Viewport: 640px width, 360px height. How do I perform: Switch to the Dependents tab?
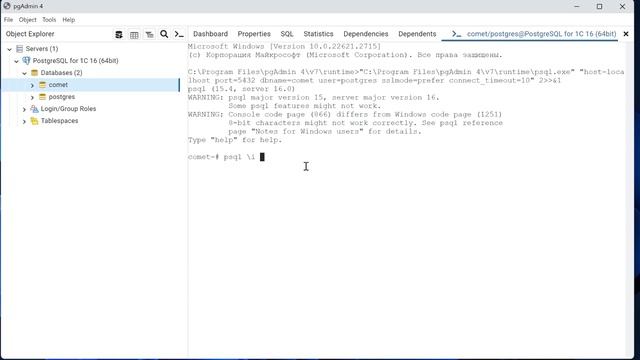(417, 34)
